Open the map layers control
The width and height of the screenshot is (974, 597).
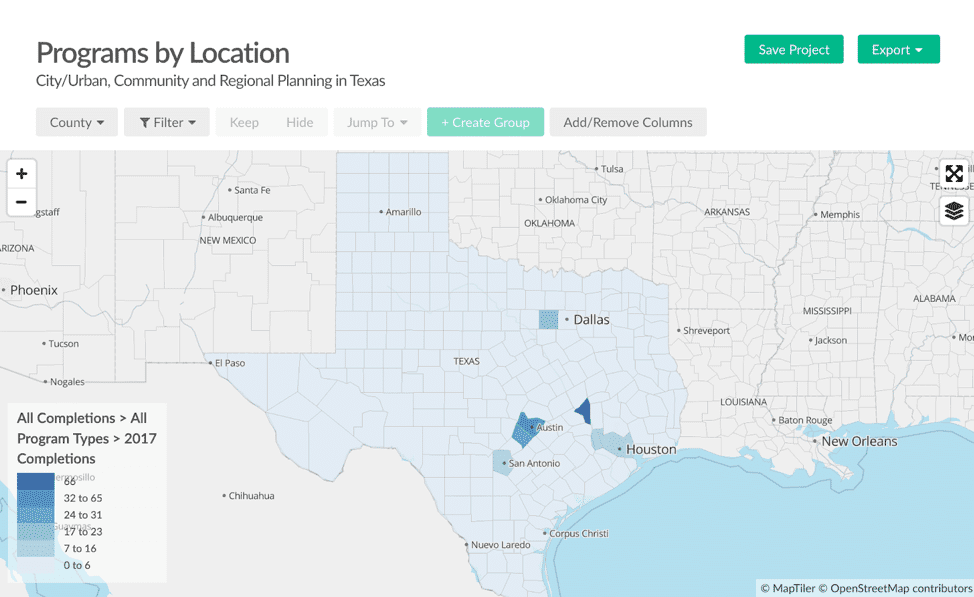coord(954,210)
